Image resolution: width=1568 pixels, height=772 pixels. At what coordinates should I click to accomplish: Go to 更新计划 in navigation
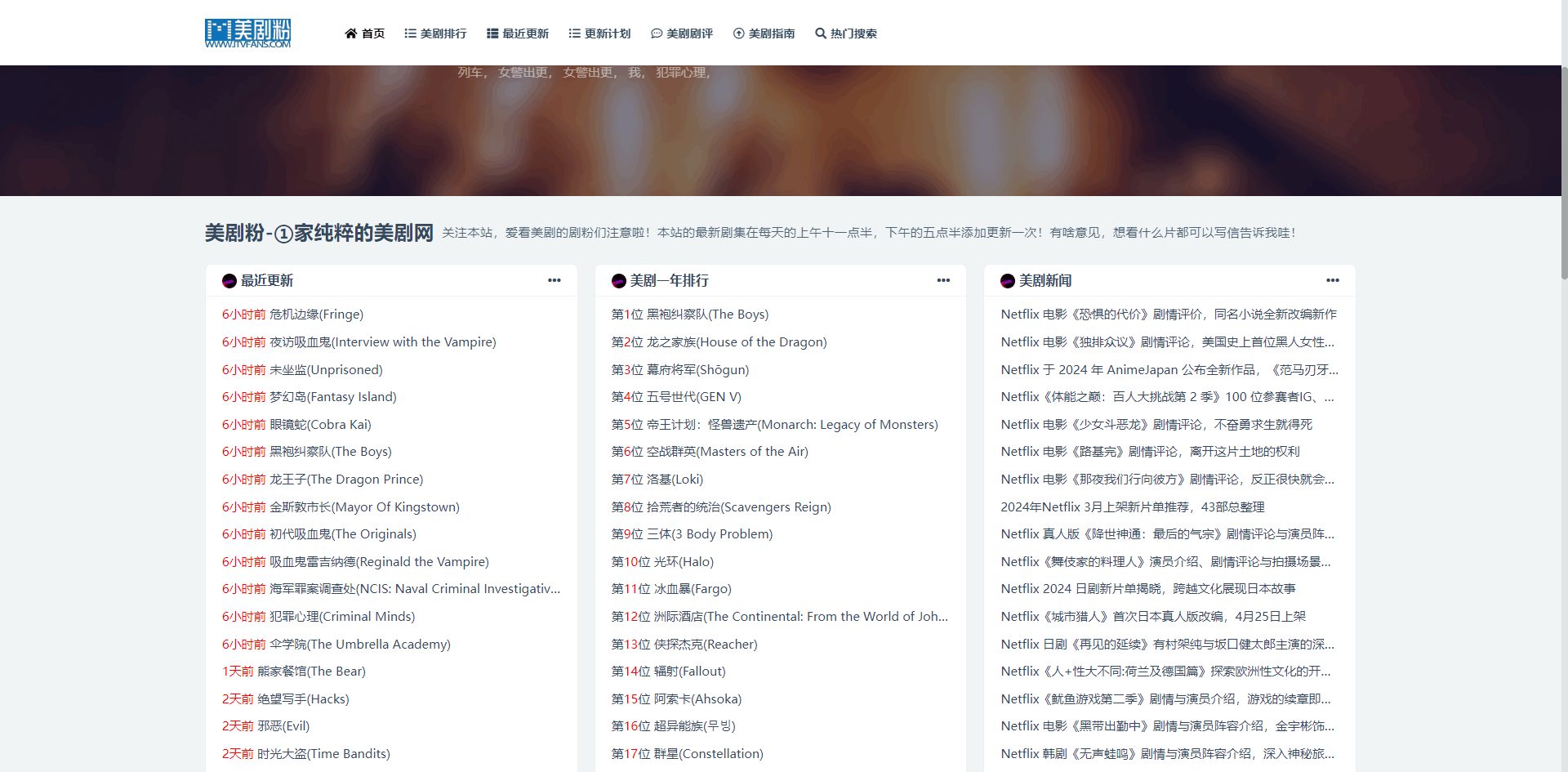point(600,33)
